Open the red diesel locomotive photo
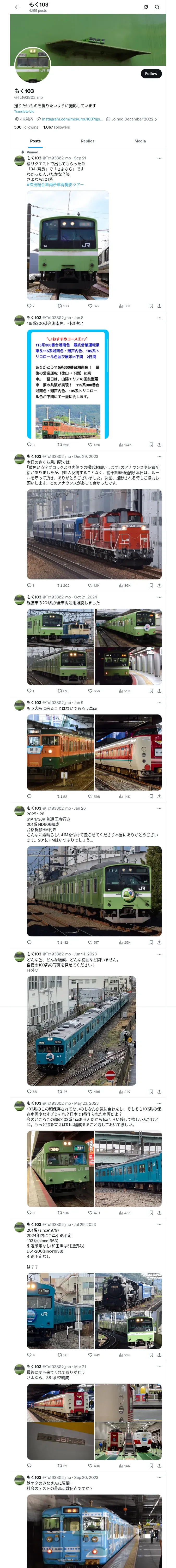 pos(94,534)
